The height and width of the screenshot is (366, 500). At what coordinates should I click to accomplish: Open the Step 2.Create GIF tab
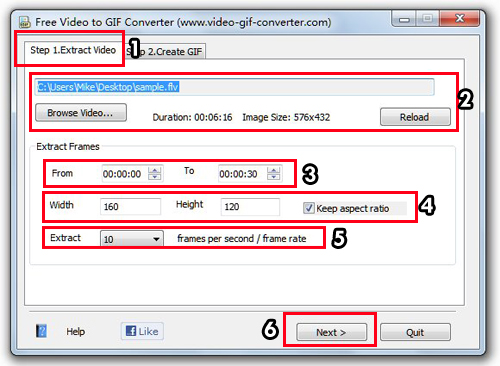click(165, 52)
